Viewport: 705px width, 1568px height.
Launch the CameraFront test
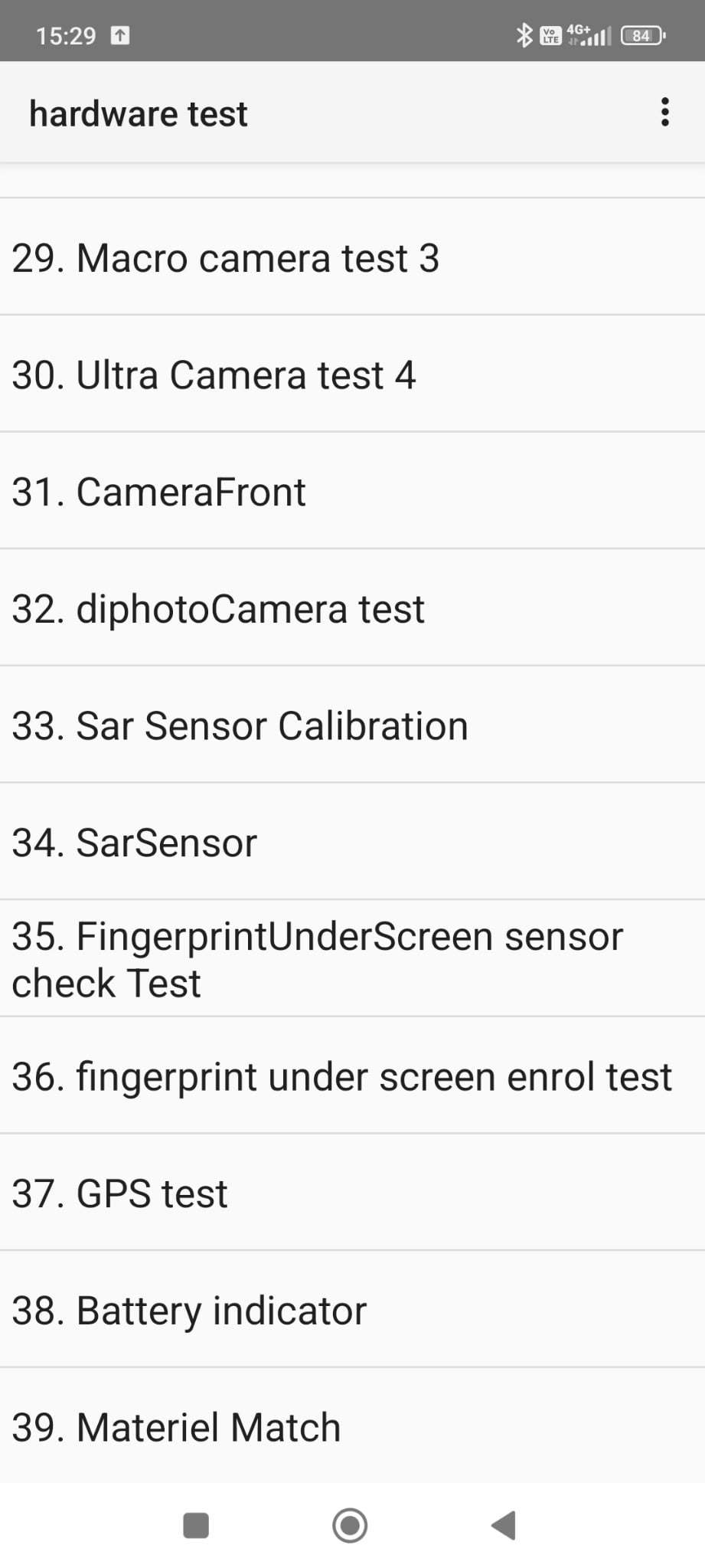point(352,492)
